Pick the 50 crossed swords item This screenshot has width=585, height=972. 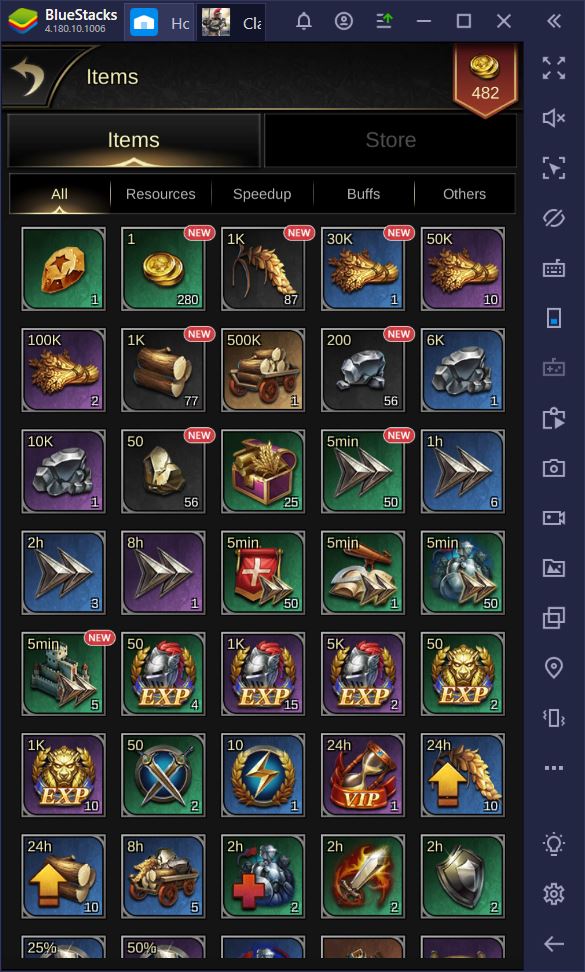click(163, 775)
